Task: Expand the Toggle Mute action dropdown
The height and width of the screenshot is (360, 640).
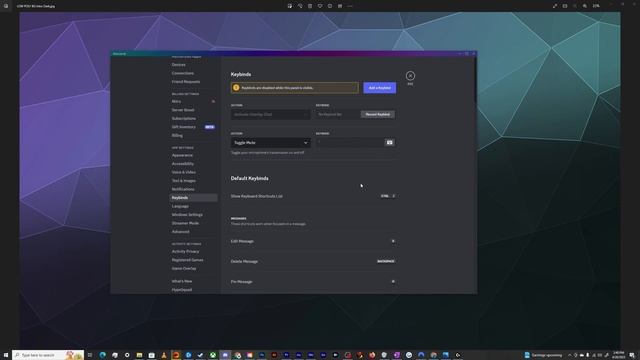Action: (270, 142)
